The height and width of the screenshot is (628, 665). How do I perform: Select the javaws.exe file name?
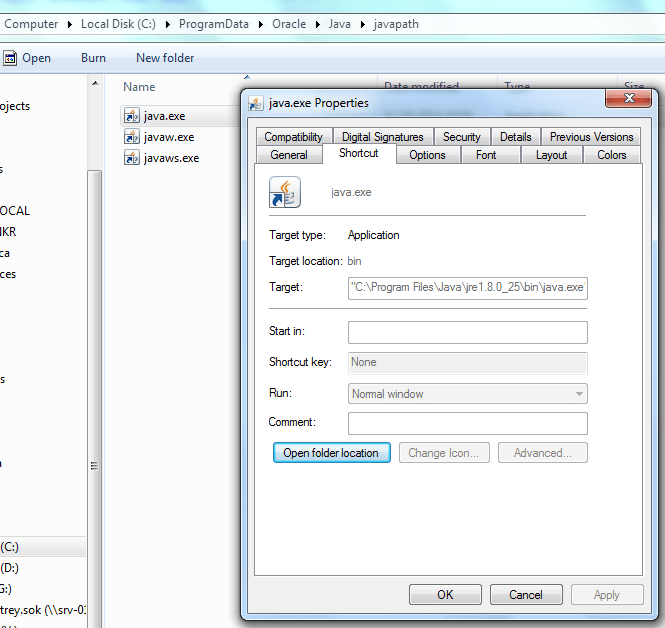point(171,158)
